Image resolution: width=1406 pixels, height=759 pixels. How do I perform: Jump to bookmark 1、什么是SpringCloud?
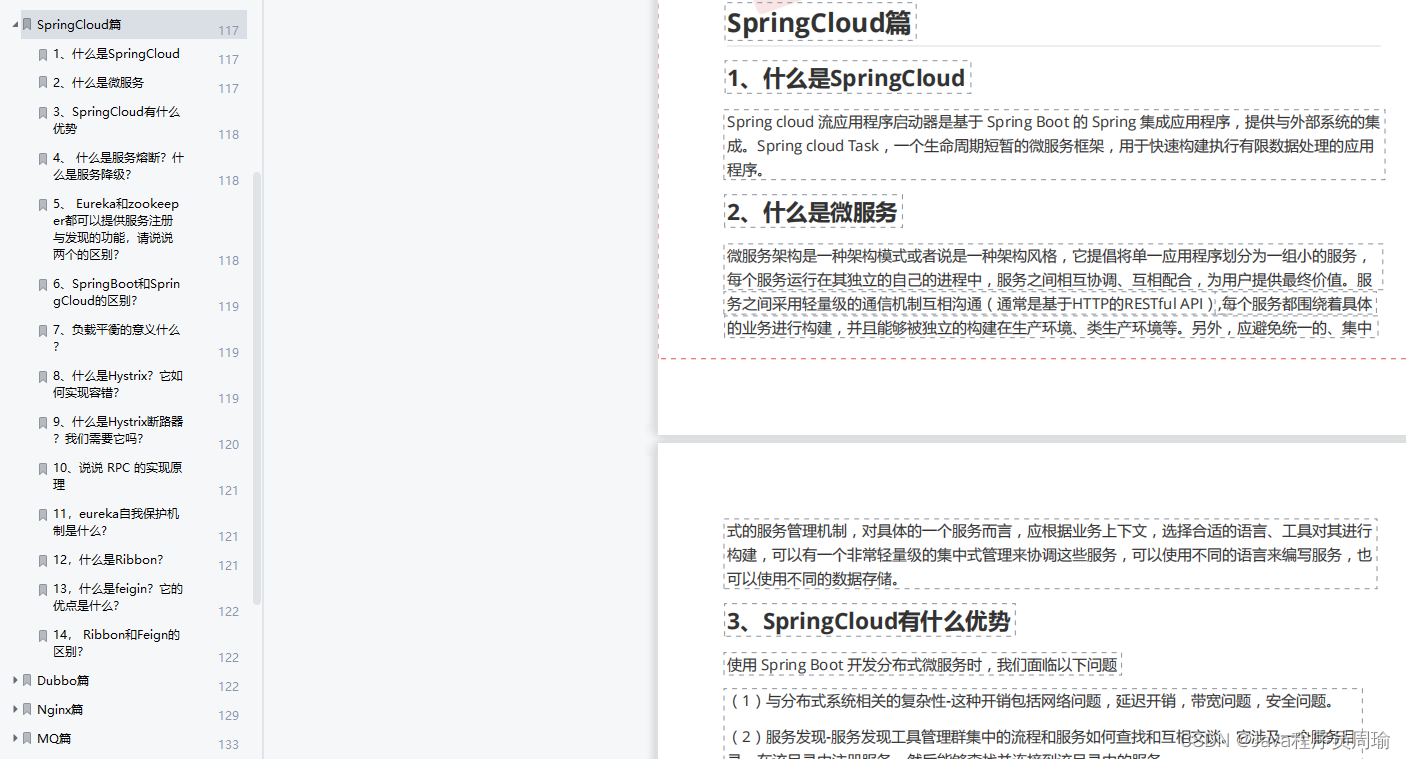pos(116,54)
